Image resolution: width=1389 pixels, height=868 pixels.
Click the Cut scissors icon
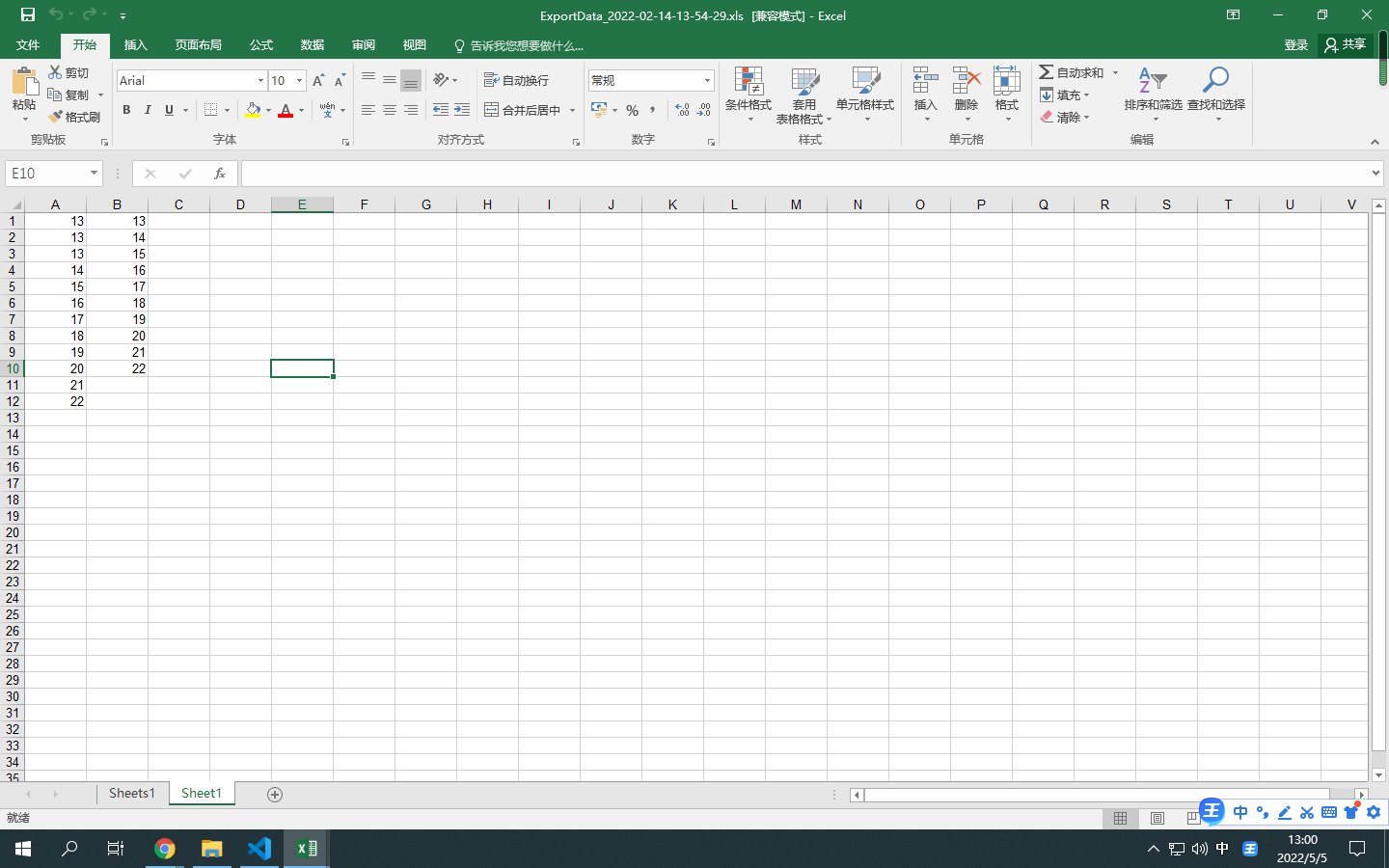click(x=56, y=72)
